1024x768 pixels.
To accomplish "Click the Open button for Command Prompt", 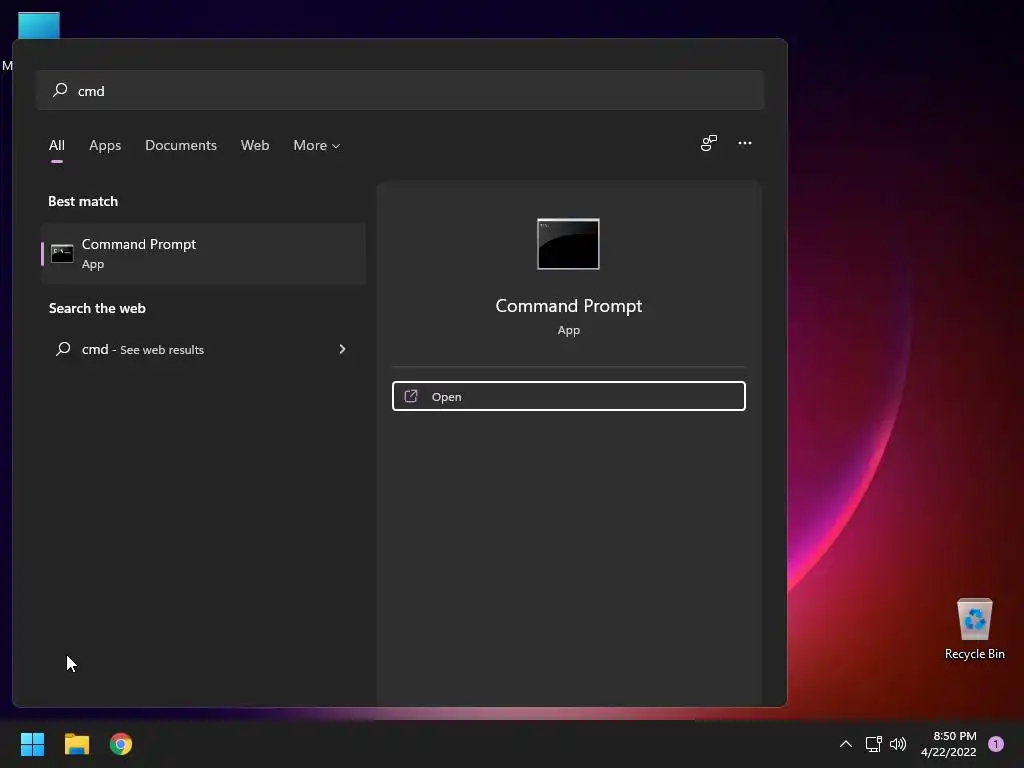I will (569, 396).
